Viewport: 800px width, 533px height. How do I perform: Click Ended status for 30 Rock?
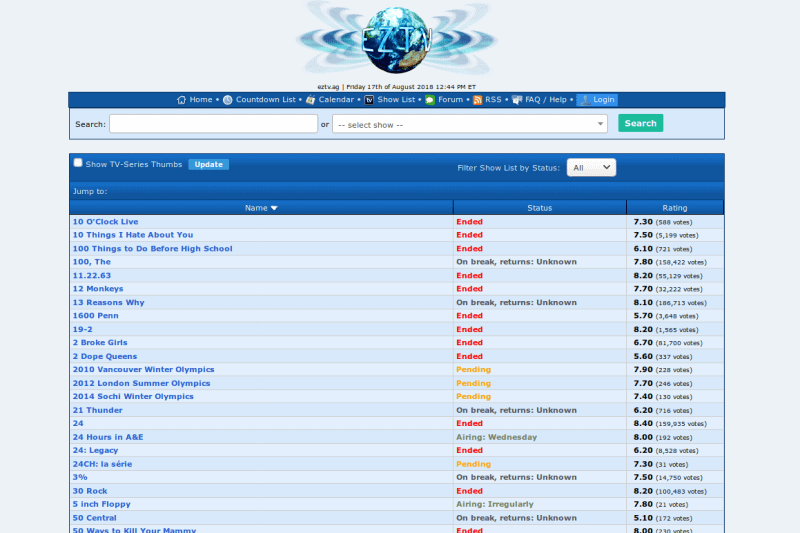click(x=469, y=491)
